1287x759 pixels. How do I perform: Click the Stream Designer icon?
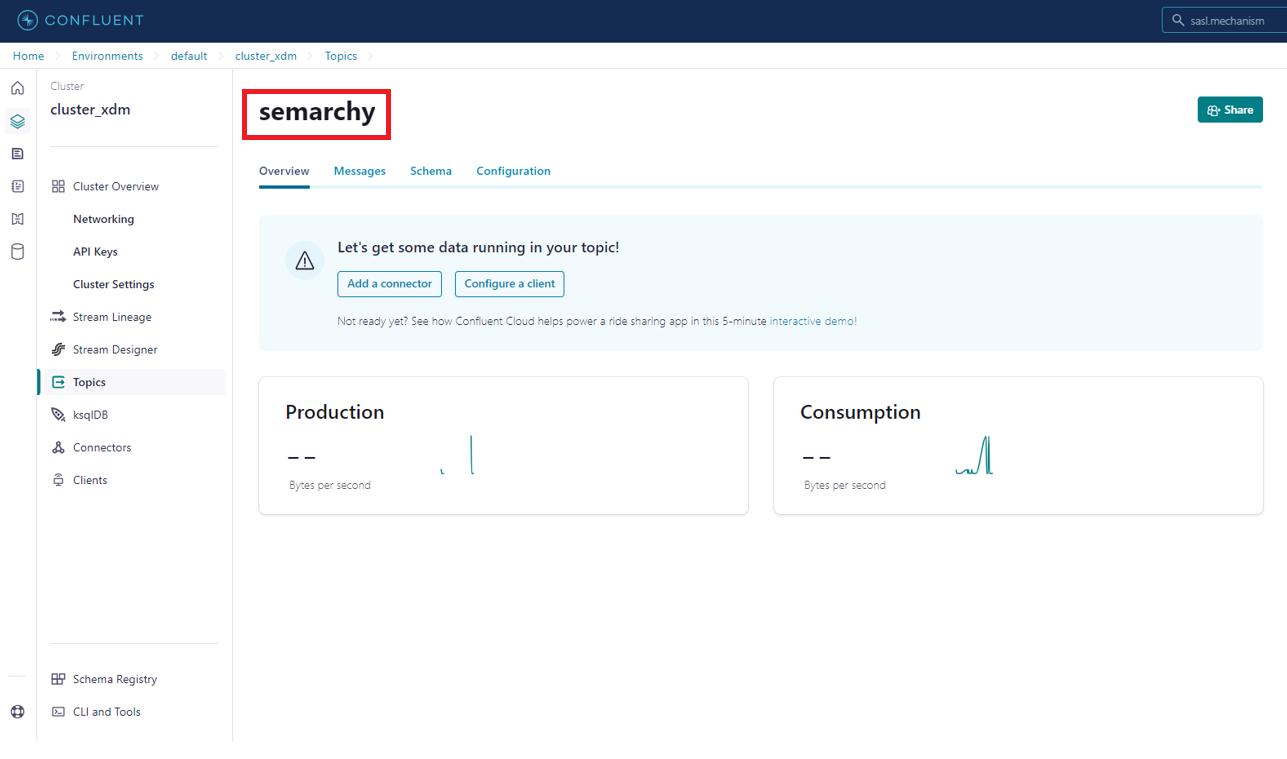click(58, 350)
